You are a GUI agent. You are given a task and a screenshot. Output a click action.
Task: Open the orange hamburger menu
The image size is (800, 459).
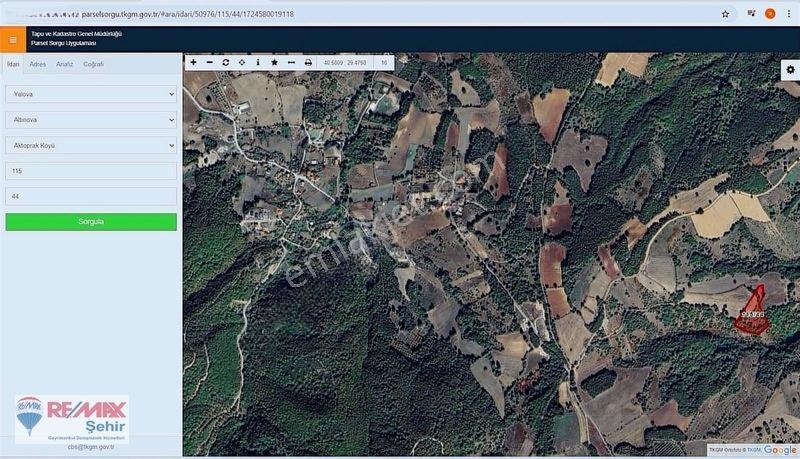point(13,40)
